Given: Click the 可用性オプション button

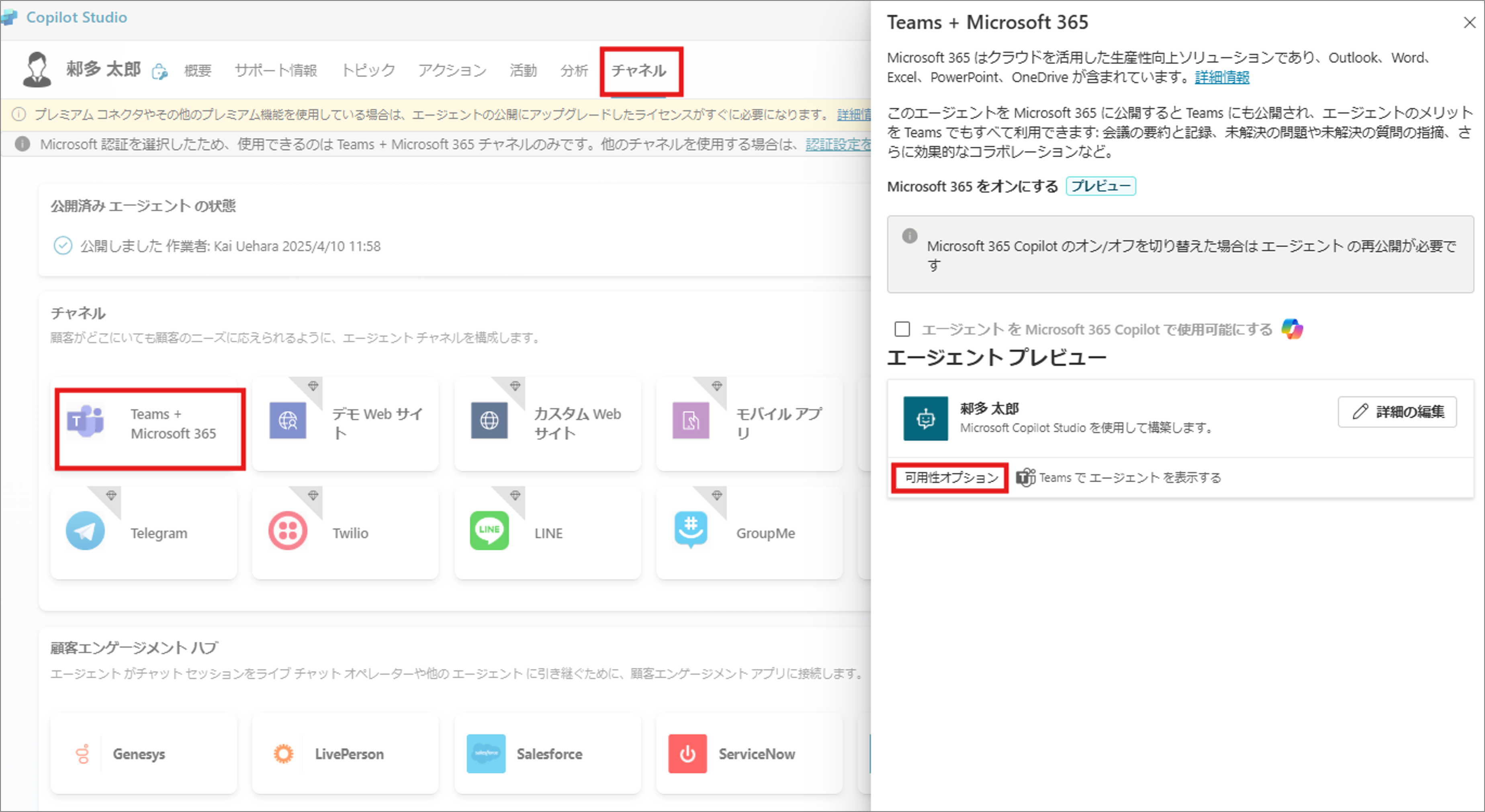Looking at the screenshot, I should (x=951, y=478).
